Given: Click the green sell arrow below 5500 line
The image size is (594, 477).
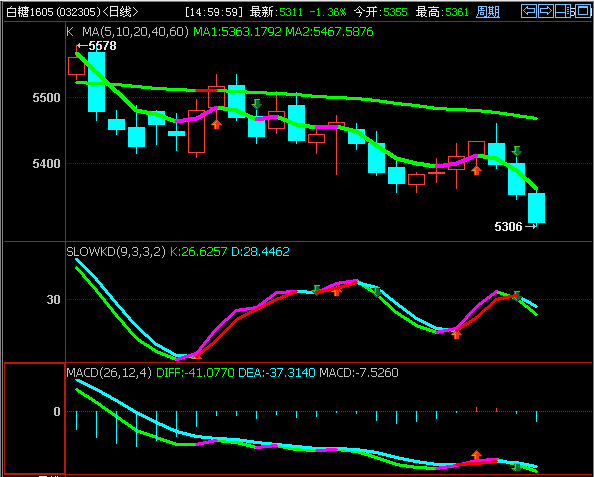Looking at the screenshot, I should coord(257,104).
